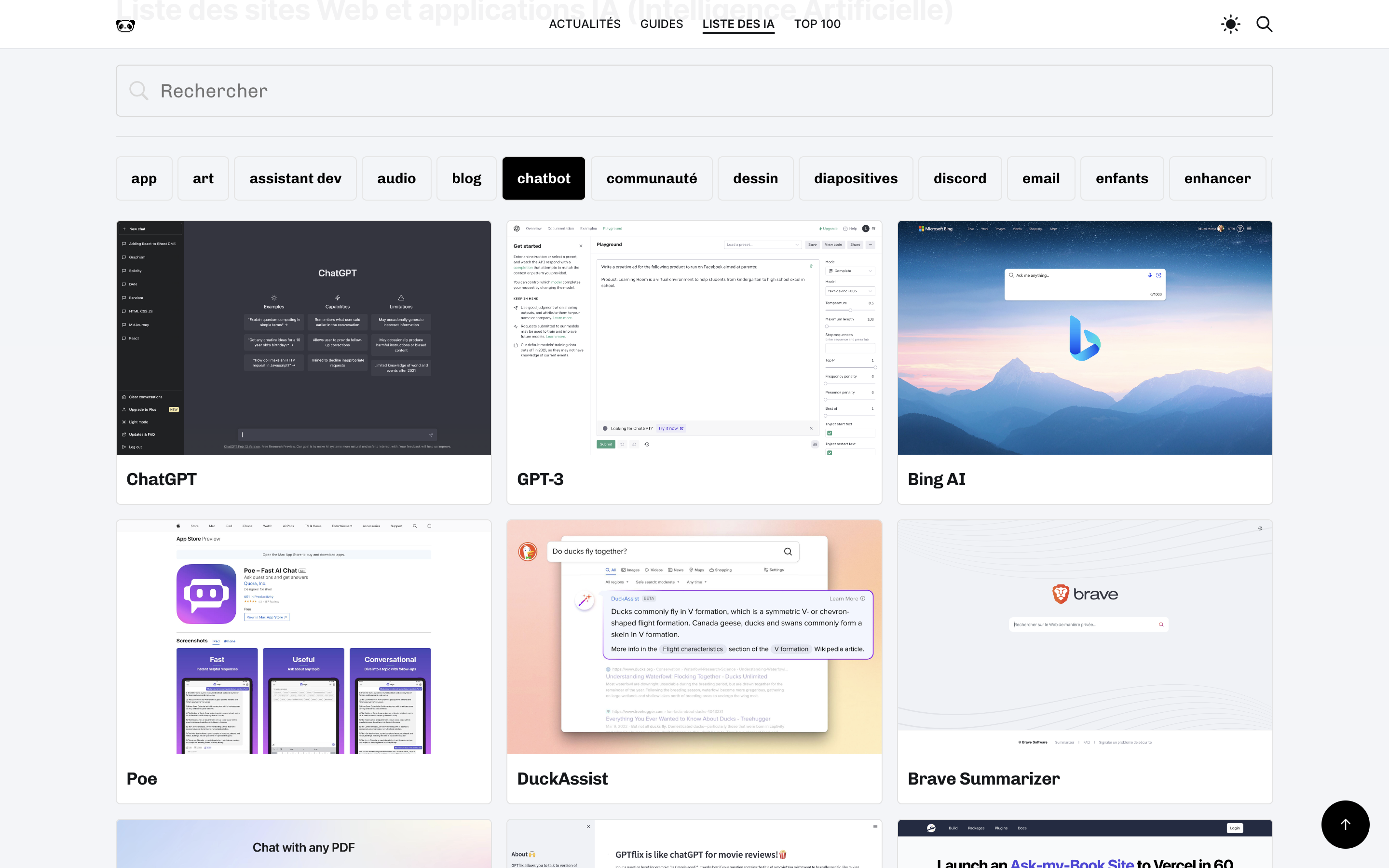1389x868 pixels.
Task: Filter by diapositives tag
Action: click(x=856, y=178)
